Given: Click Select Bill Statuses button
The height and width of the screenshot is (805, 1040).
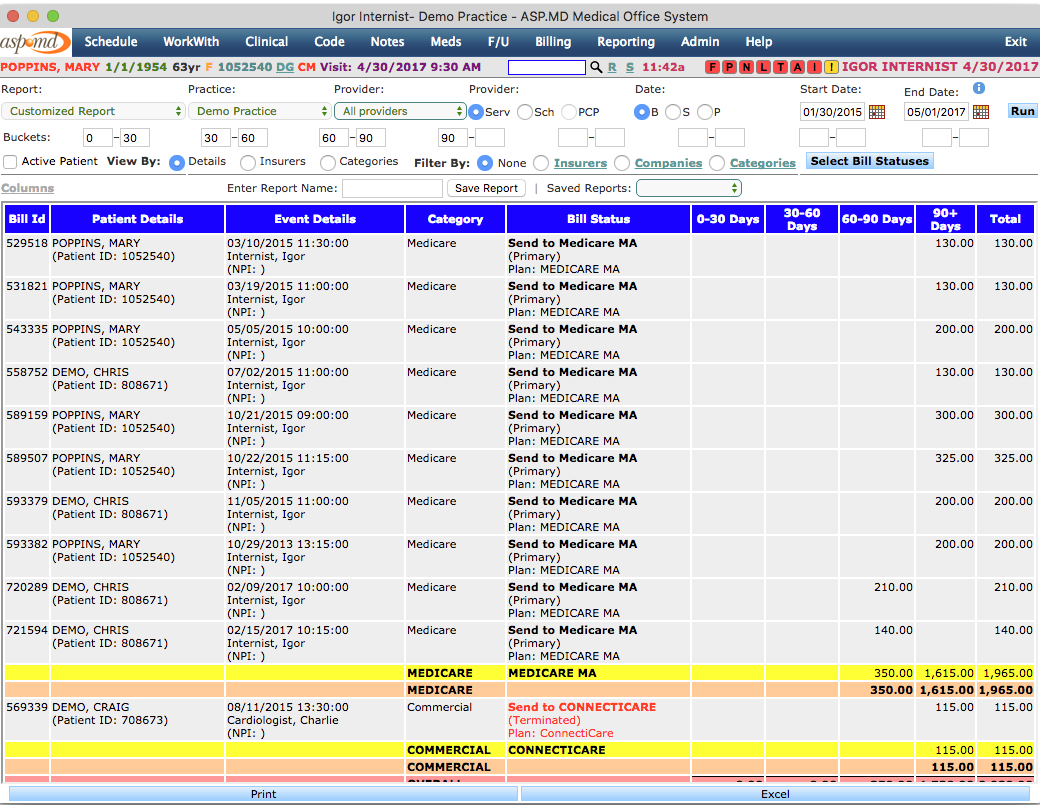Looking at the screenshot, I should pyautogui.click(x=870, y=161).
